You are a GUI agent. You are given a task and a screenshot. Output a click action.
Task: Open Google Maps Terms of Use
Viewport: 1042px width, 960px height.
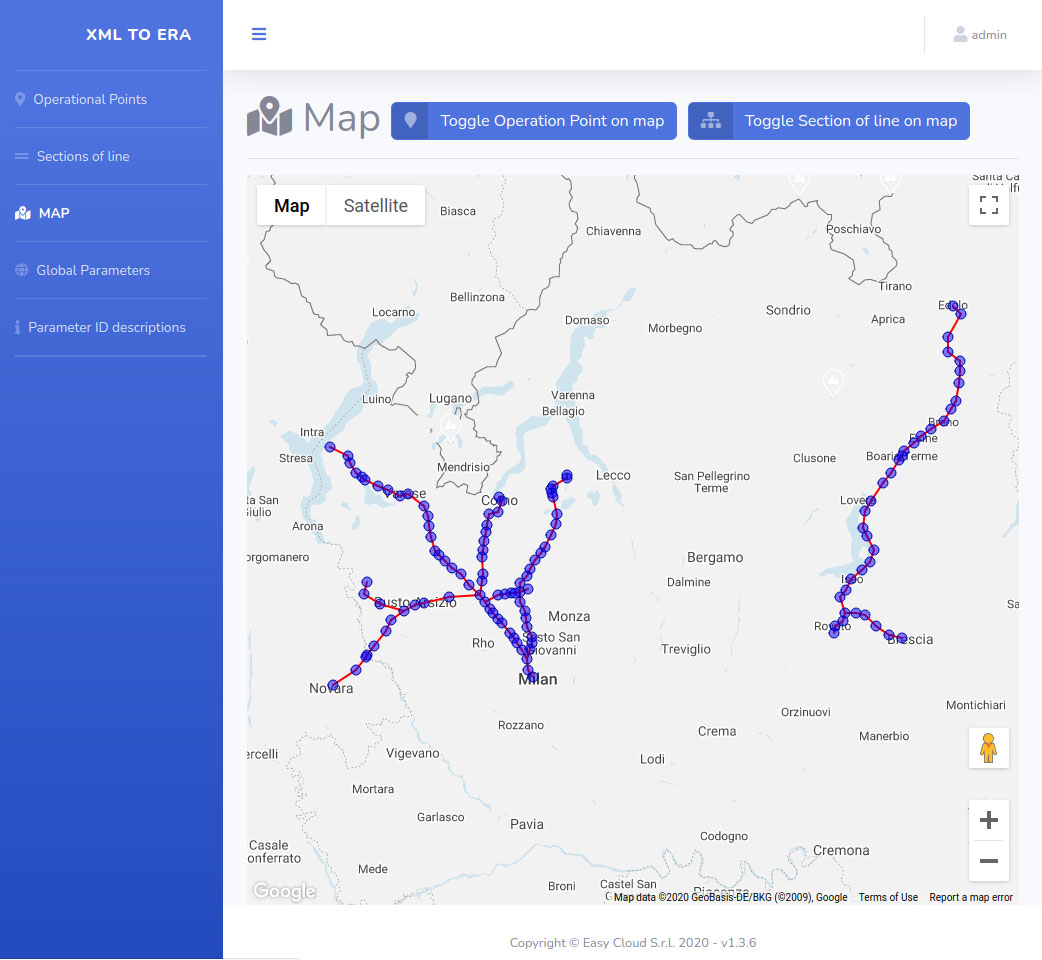point(888,897)
